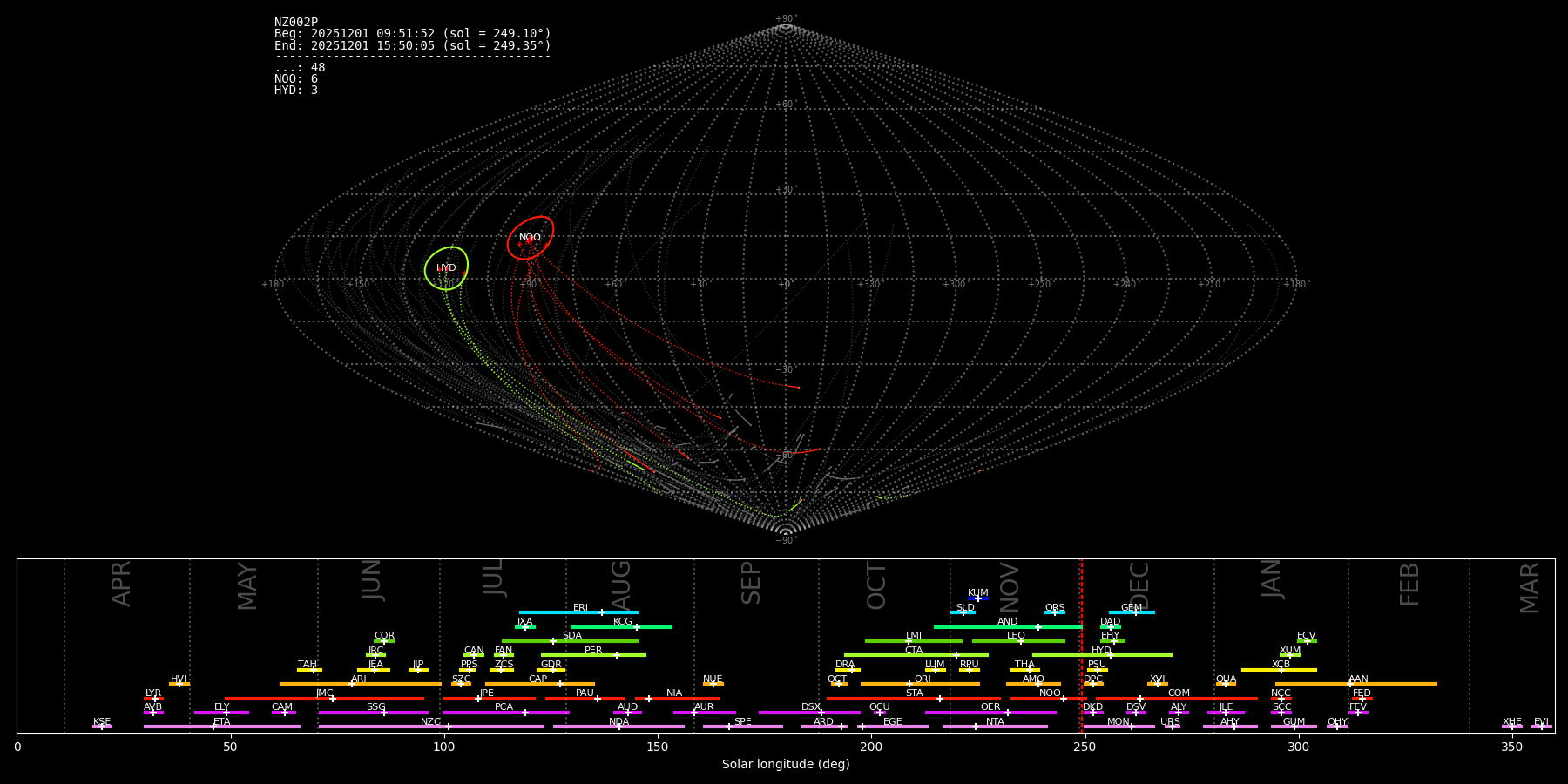Click the OER shower label in timeline
The width and height of the screenshot is (1568, 784).
click(990, 707)
